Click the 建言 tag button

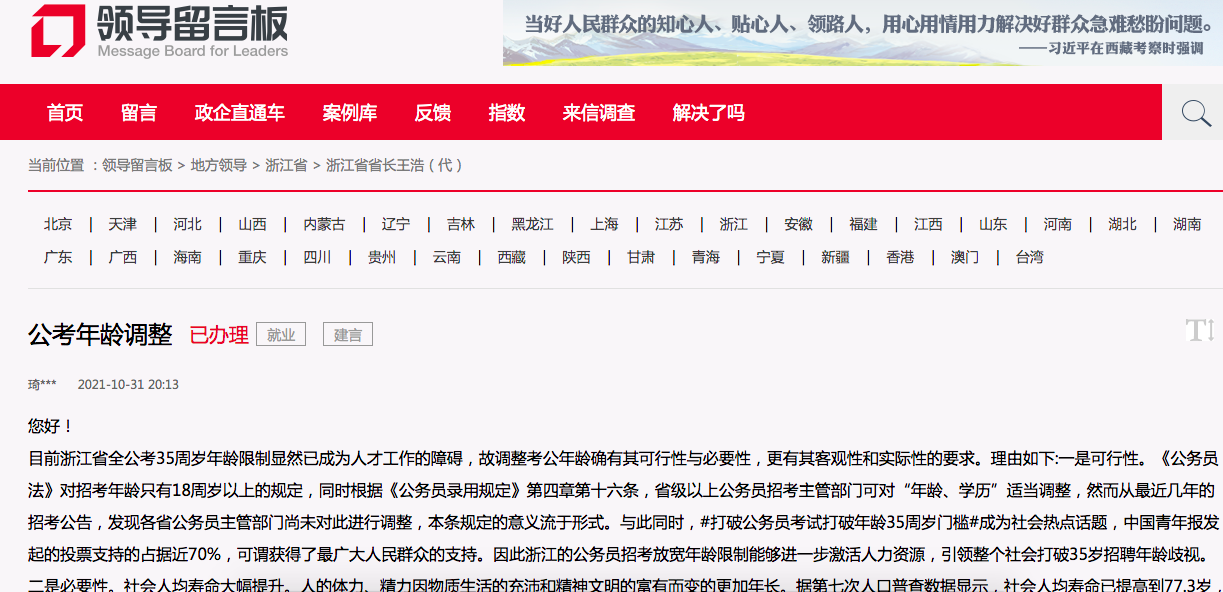[347, 334]
